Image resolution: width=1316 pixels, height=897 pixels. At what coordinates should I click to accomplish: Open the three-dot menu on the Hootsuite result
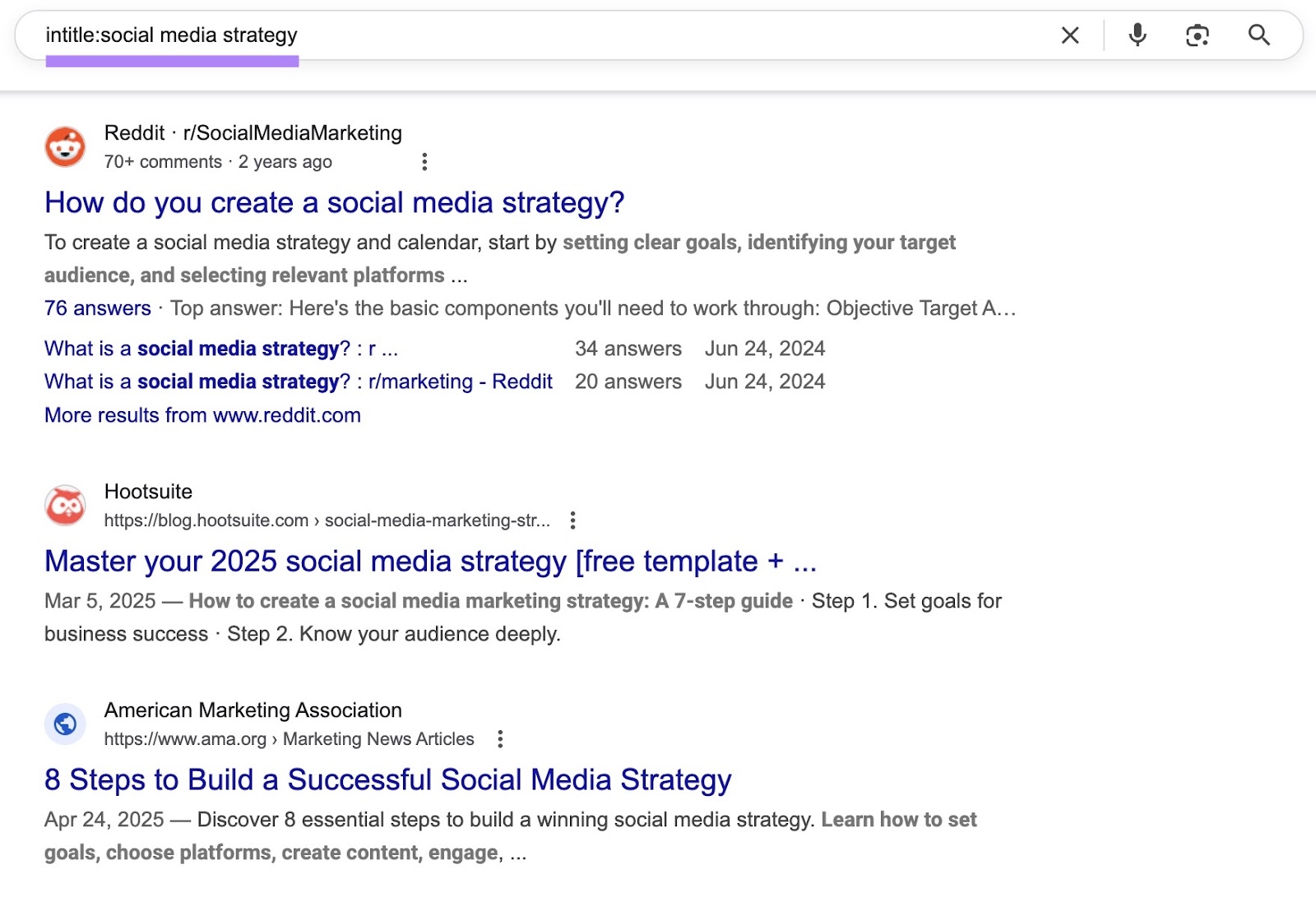[x=572, y=520]
